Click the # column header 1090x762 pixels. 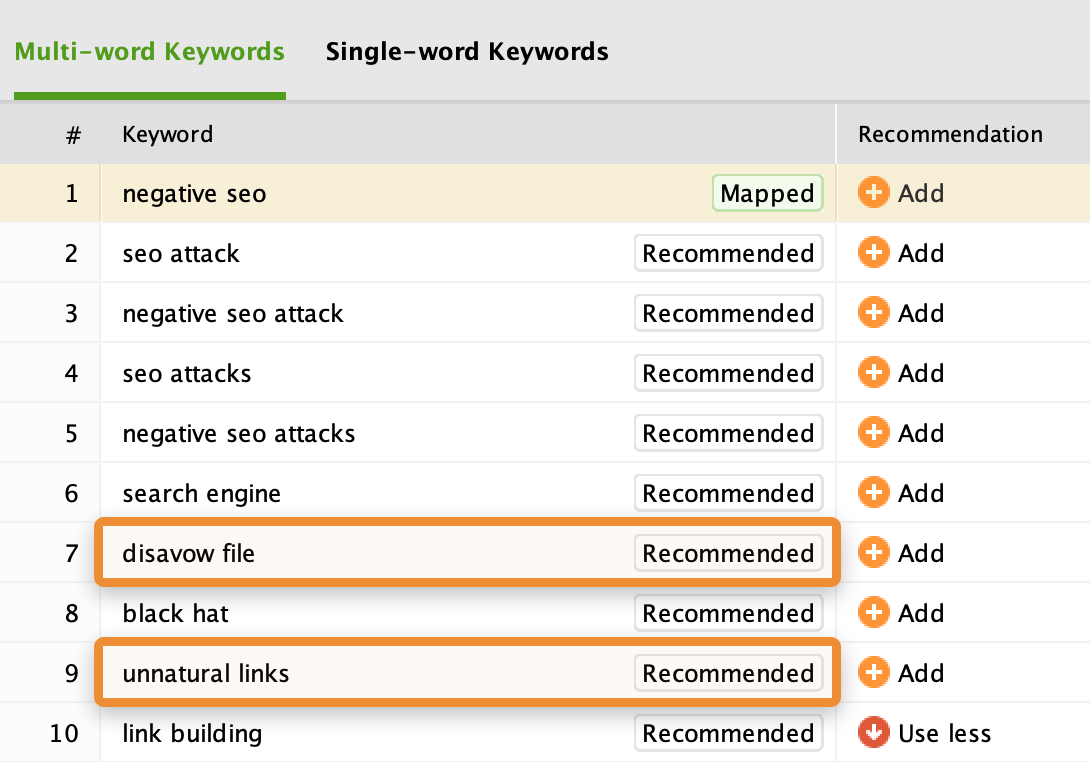73,134
